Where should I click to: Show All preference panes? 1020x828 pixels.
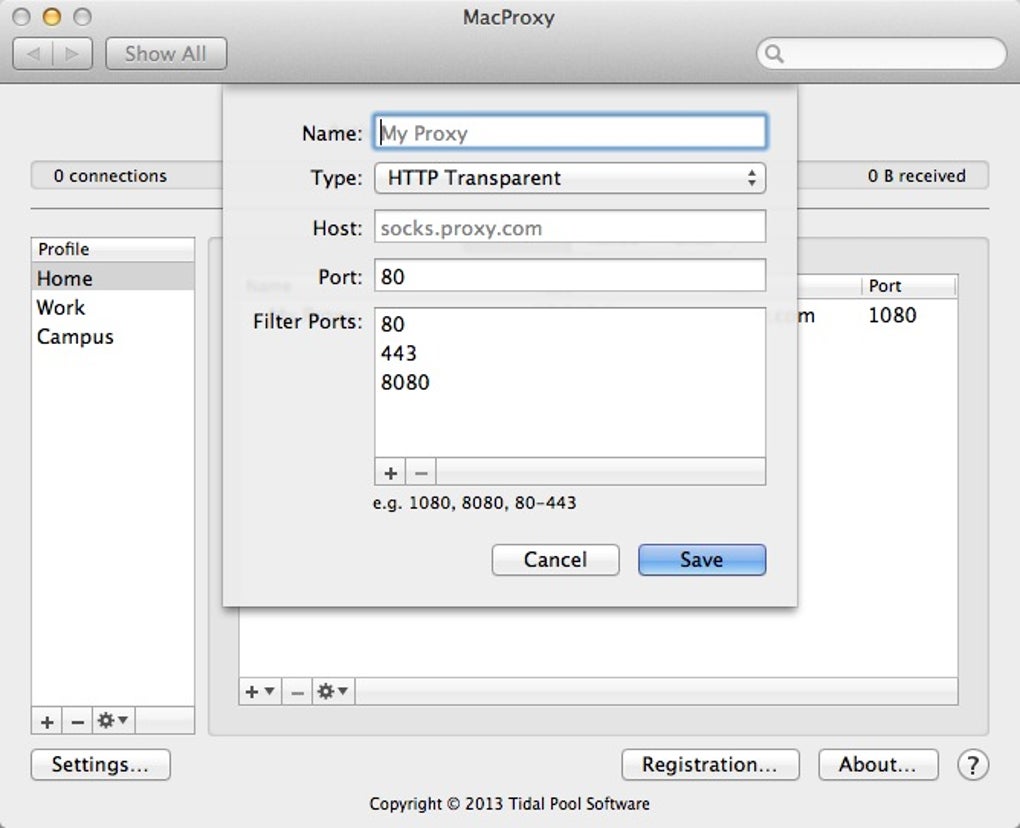click(x=166, y=53)
